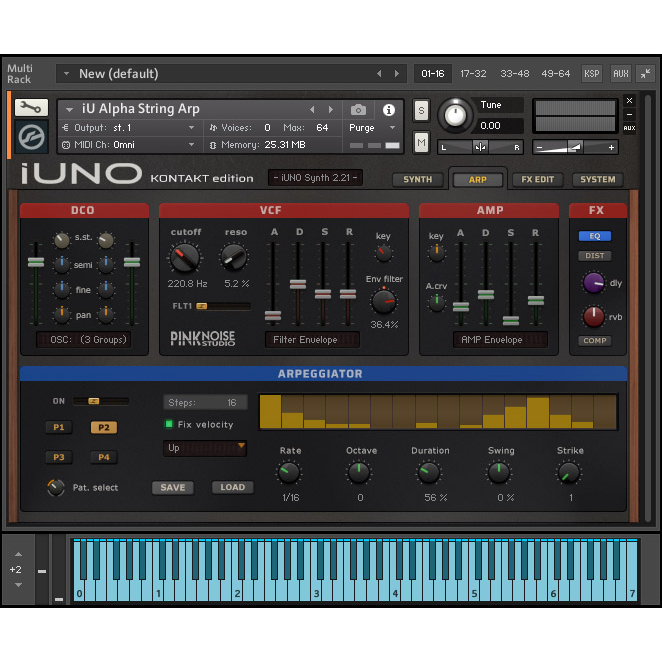Open instrument info with the i icon
The width and height of the screenshot is (662, 662).
tap(388, 110)
